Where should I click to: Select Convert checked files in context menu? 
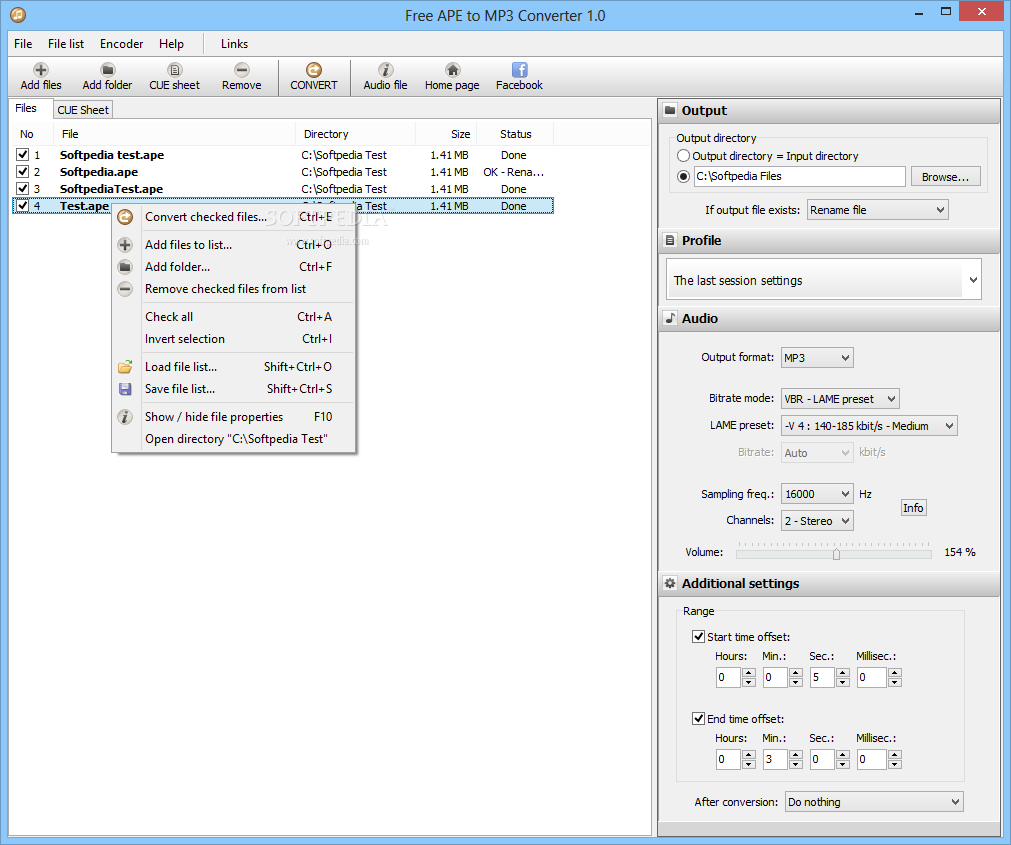233,217
